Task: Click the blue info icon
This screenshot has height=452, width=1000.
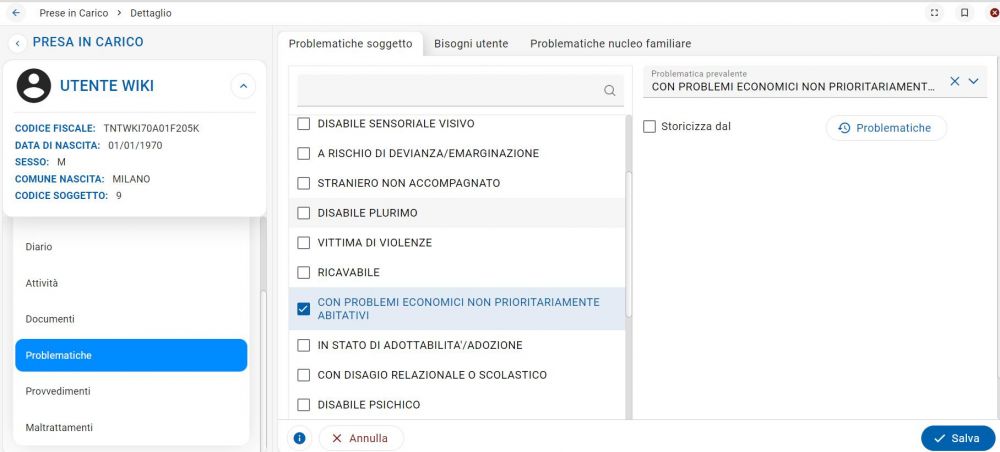Action: coord(299,438)
